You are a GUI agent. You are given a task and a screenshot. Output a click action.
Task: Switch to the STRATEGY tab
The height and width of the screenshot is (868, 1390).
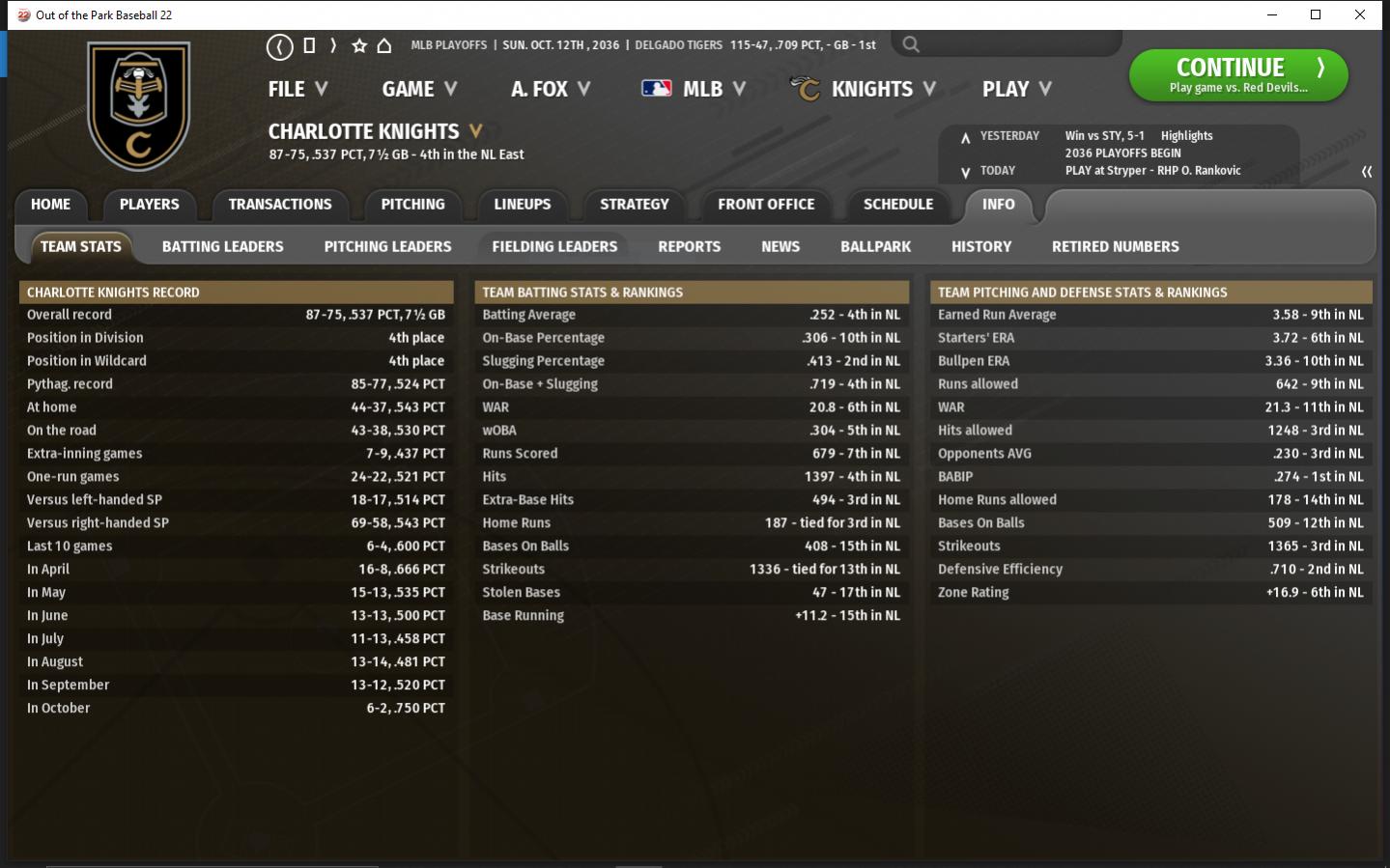point(635,205)
